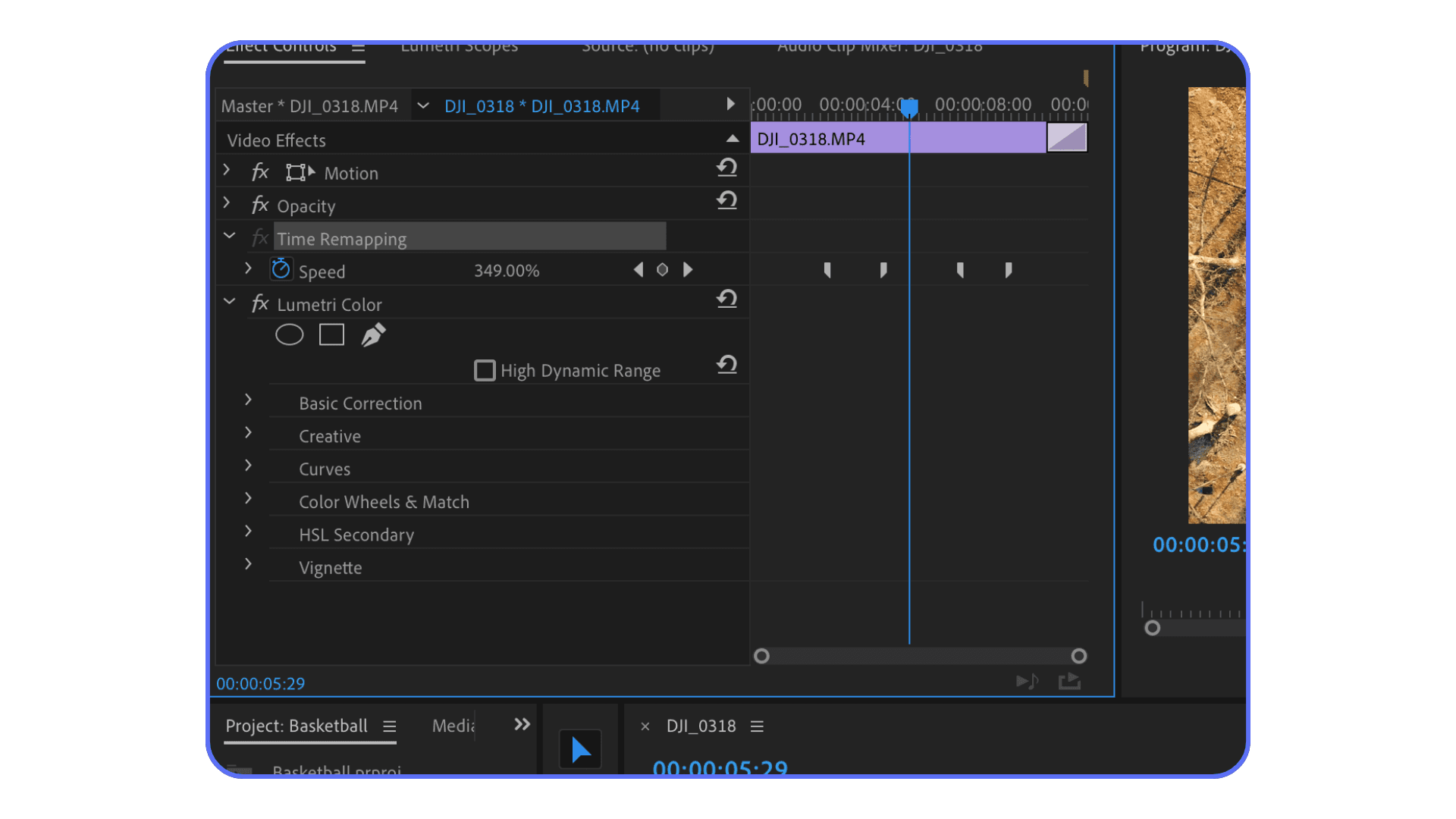The width and height of the screenshot is (1456, 819).
Task: Toggle the Speed animation stopwatch
Action: [281, 268]
